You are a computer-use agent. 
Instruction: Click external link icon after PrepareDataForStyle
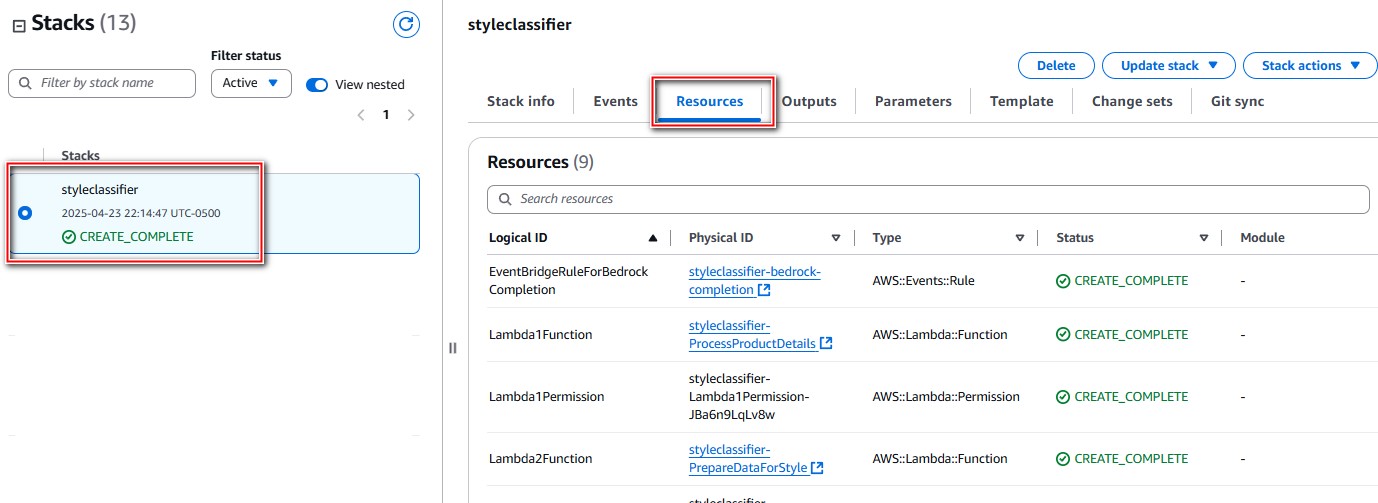tap(817, 468)
